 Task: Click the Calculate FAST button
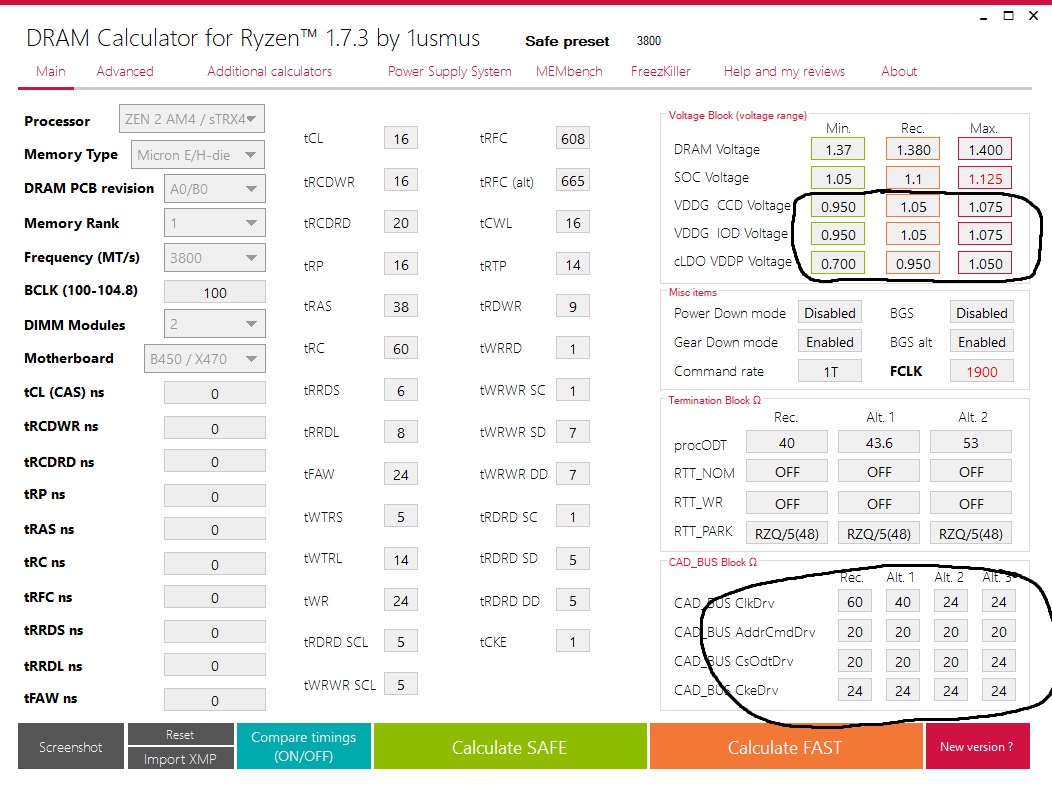[x=786, y=746]
